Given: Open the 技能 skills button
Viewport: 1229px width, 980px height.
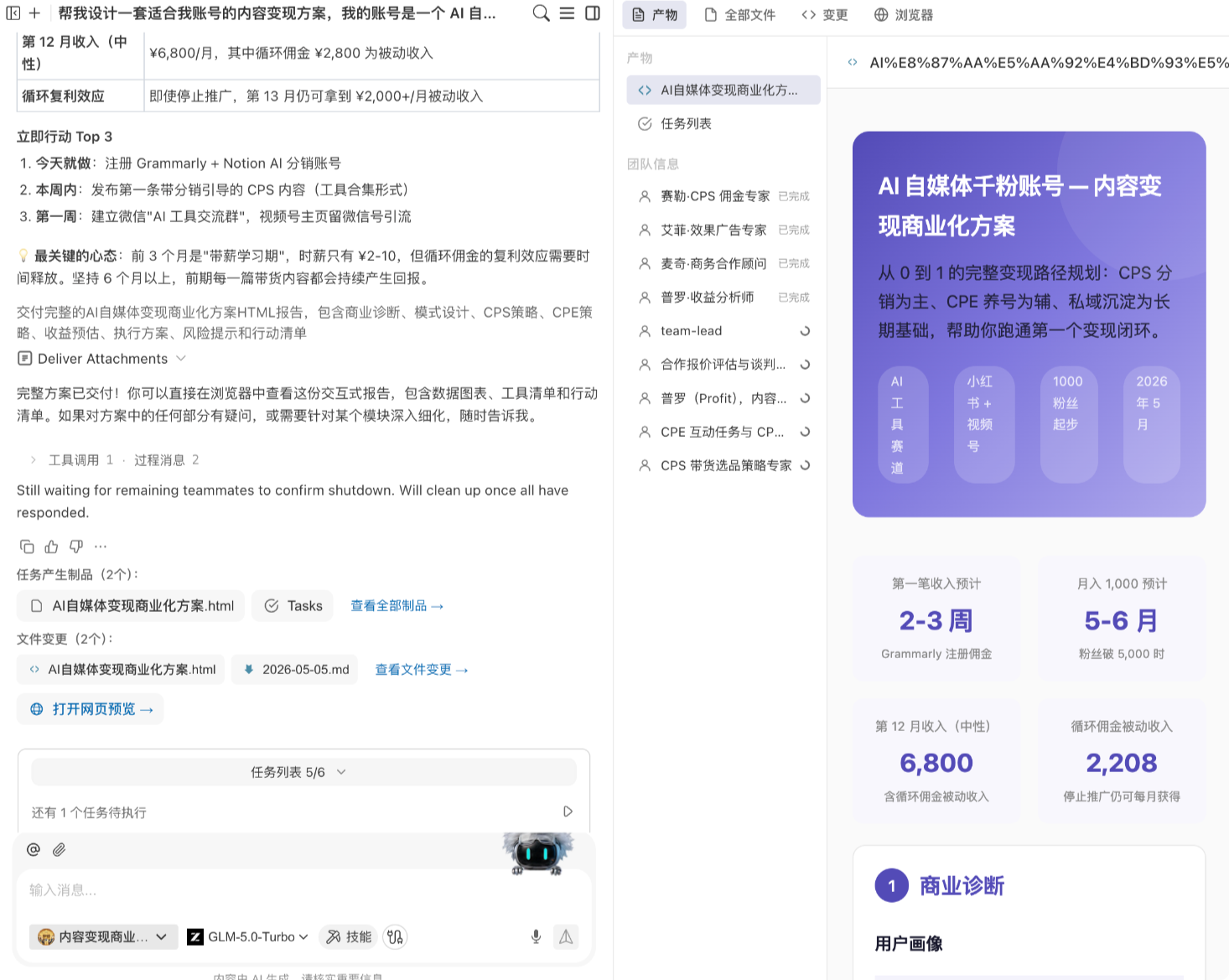Looking at the screenshot, I should (x=349, y=936).
